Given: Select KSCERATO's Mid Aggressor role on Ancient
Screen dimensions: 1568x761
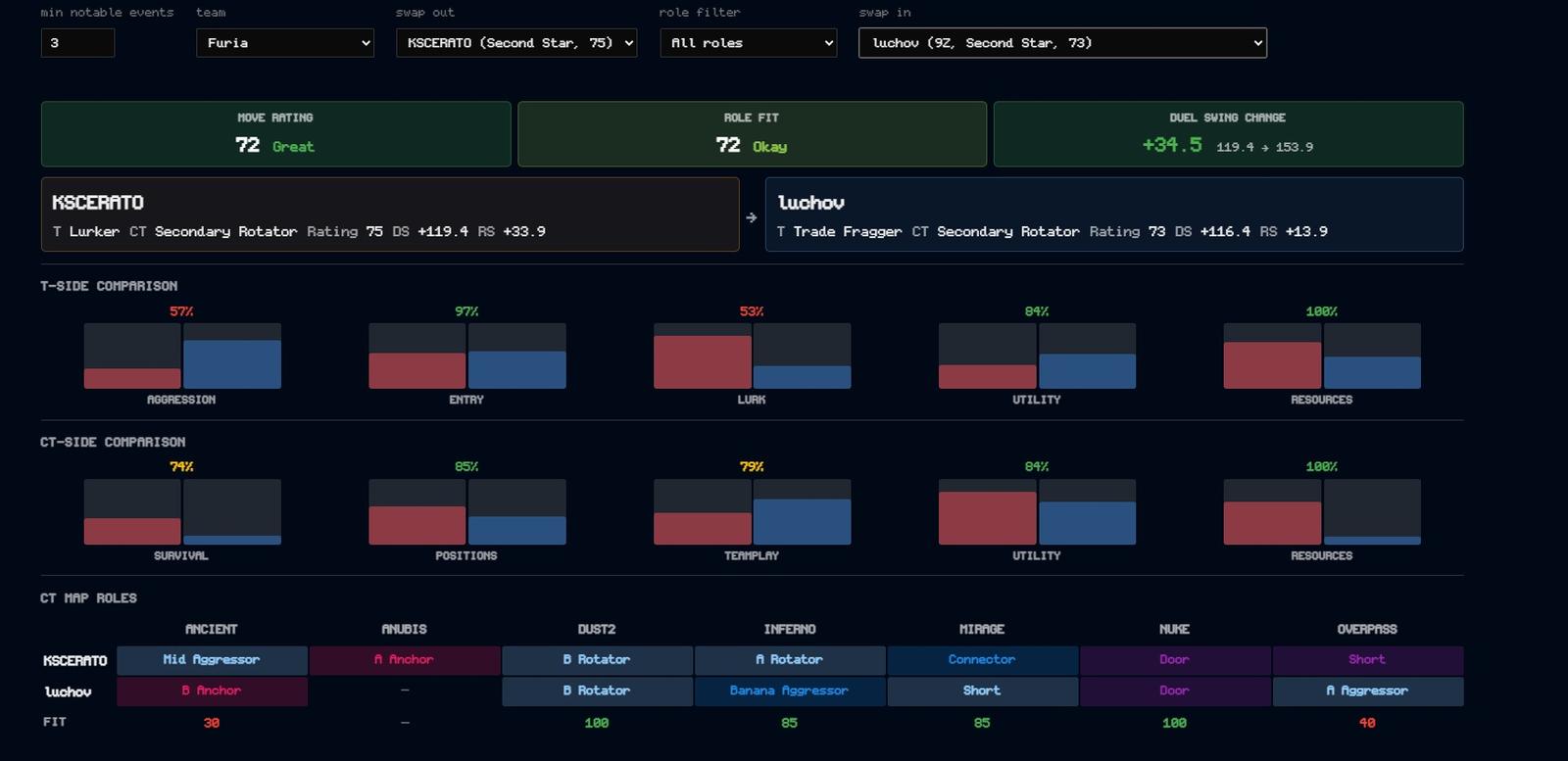Looking at the screenshot, I should pos(212,660).
